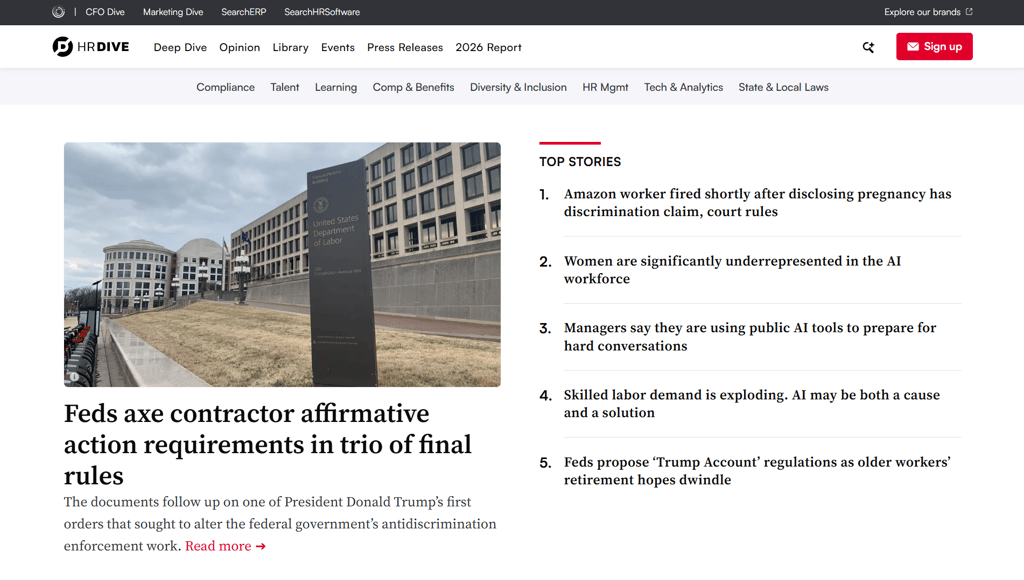Click the image info icon on photo
The image size is (1024, 580).
74,376
